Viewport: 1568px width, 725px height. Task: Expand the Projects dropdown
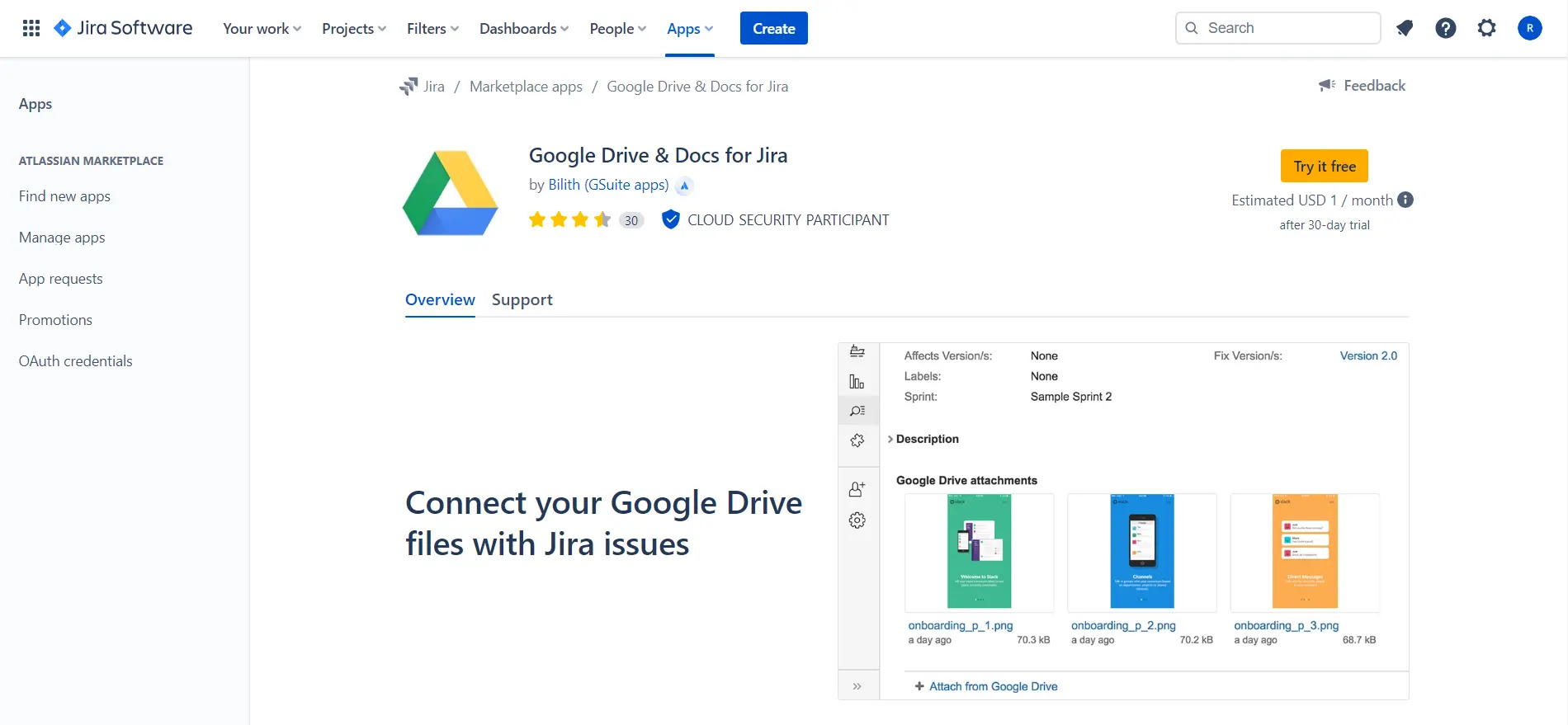tap(354, 29)
